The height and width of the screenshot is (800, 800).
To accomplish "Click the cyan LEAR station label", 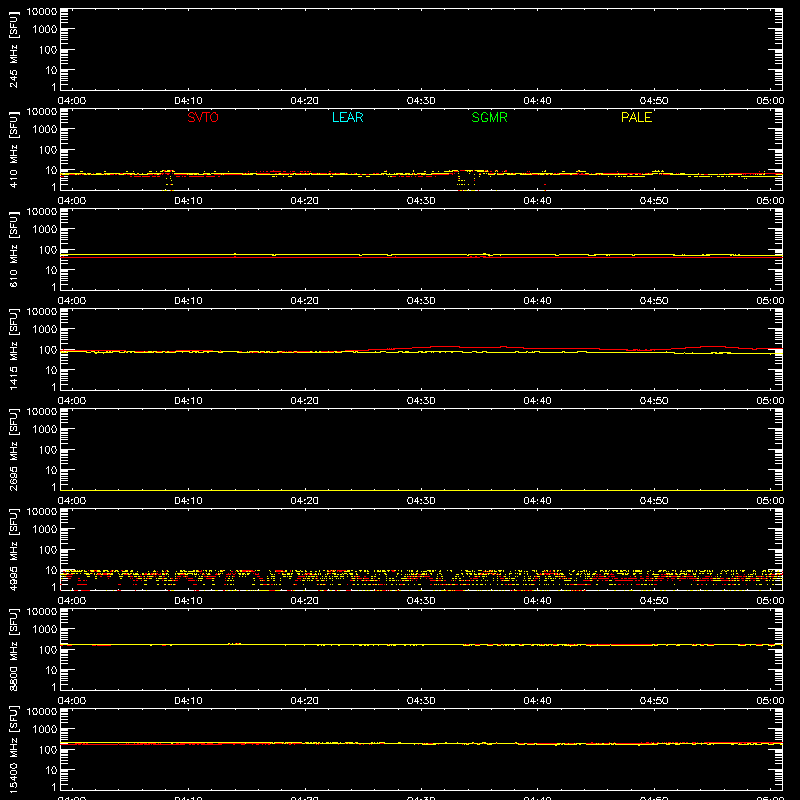I will (x=347, y=117).
